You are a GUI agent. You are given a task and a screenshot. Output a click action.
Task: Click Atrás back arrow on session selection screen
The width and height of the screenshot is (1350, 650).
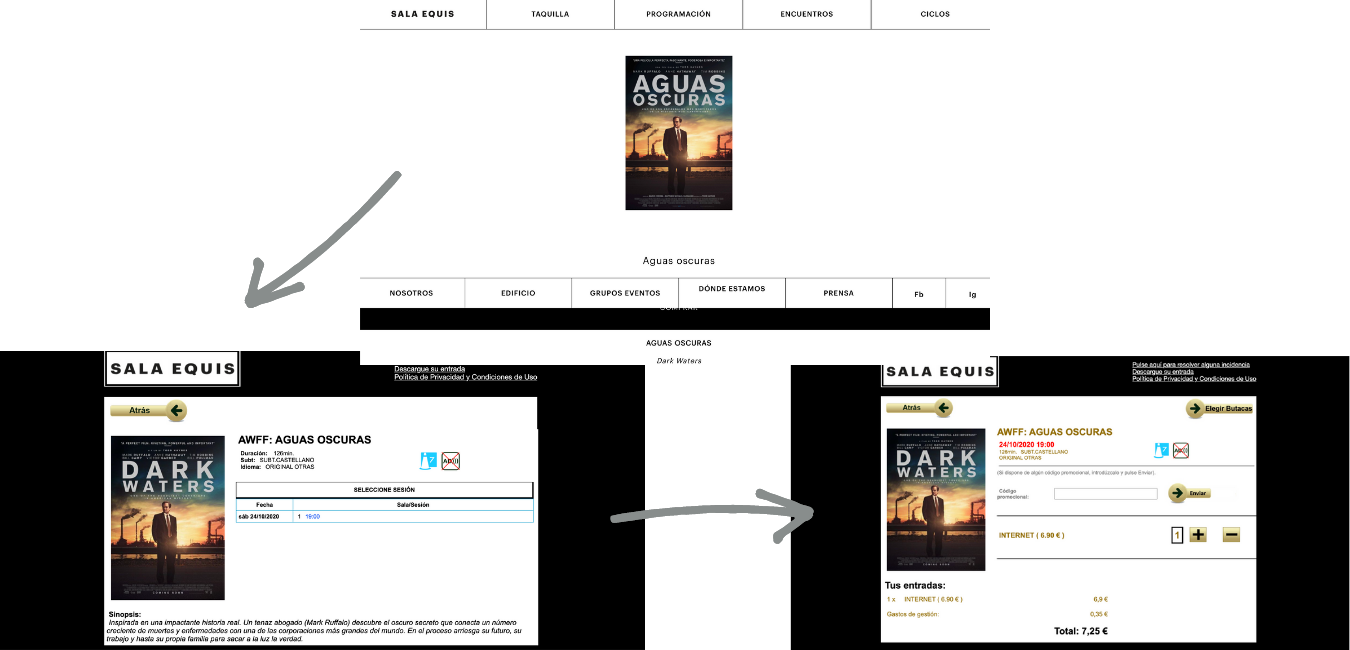pos(148,410)
